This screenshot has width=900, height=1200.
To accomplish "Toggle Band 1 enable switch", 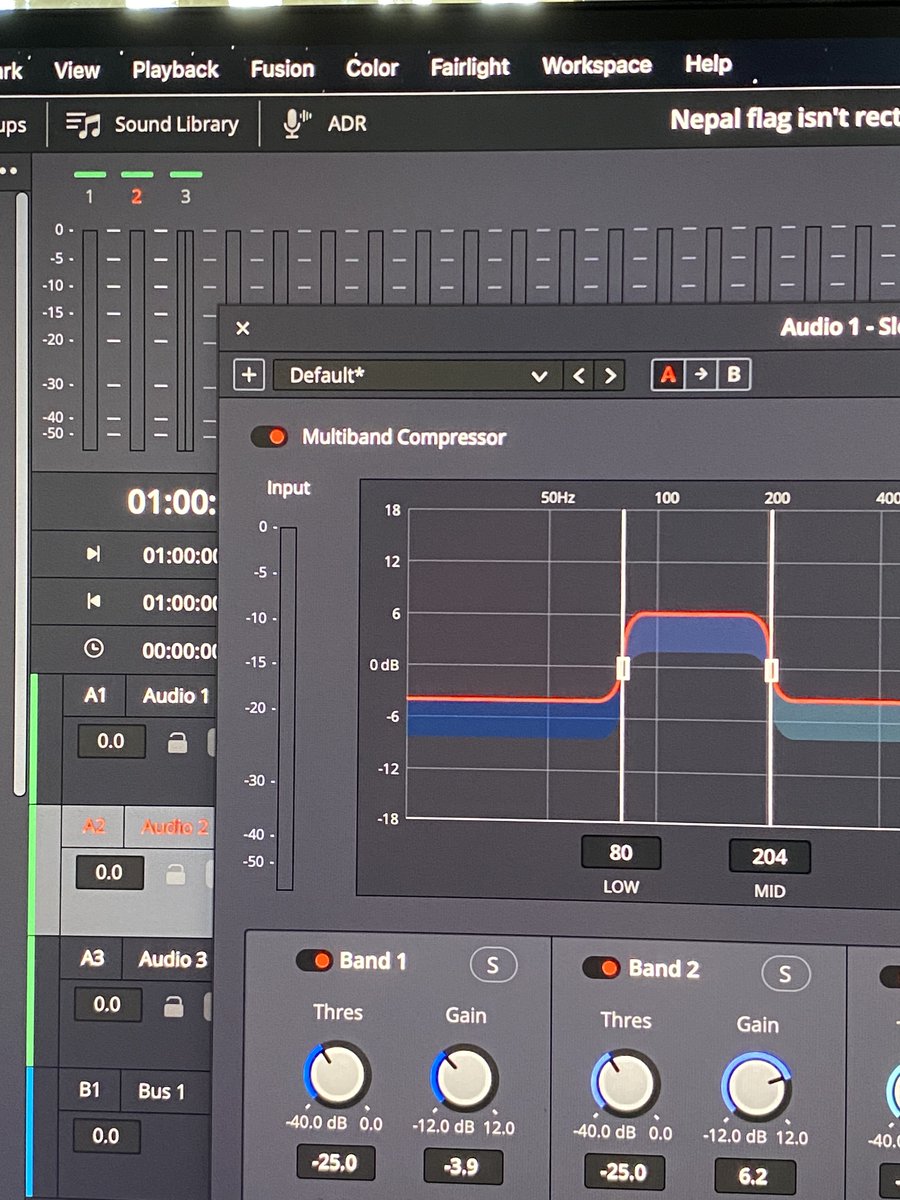I will (314, 961).
